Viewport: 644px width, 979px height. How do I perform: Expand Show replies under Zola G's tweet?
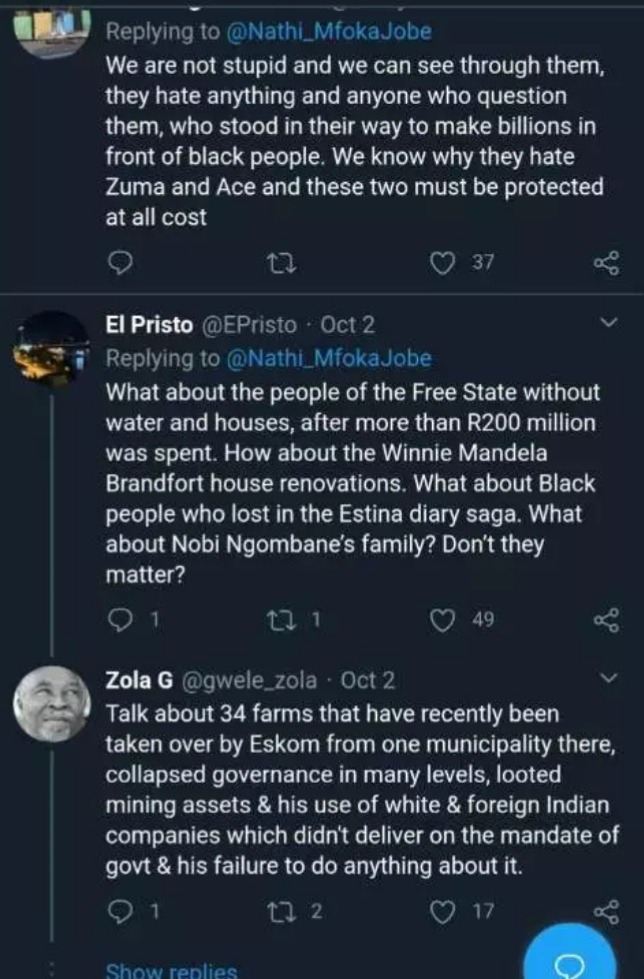172,970
